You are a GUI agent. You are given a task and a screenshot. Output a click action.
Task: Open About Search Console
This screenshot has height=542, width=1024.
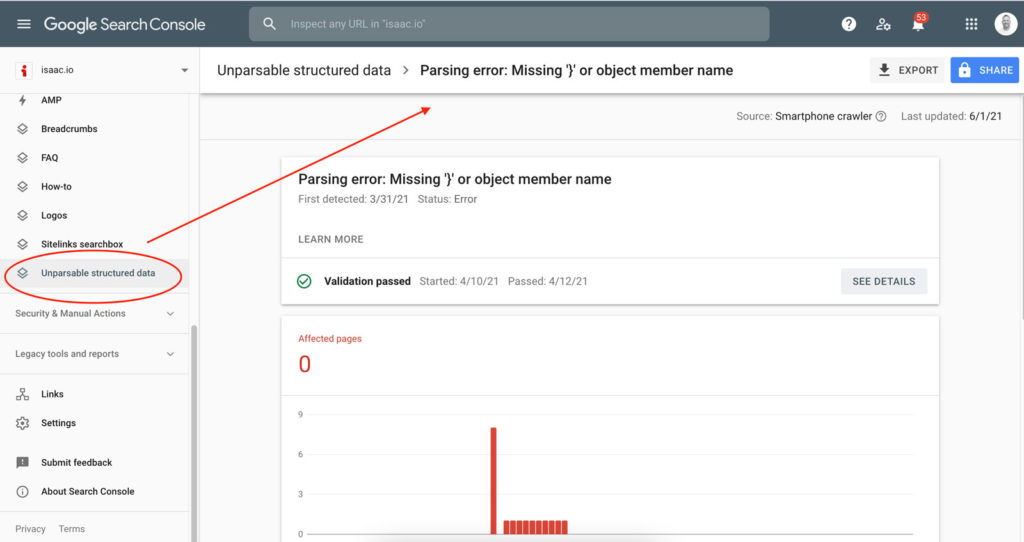[88, 491]
